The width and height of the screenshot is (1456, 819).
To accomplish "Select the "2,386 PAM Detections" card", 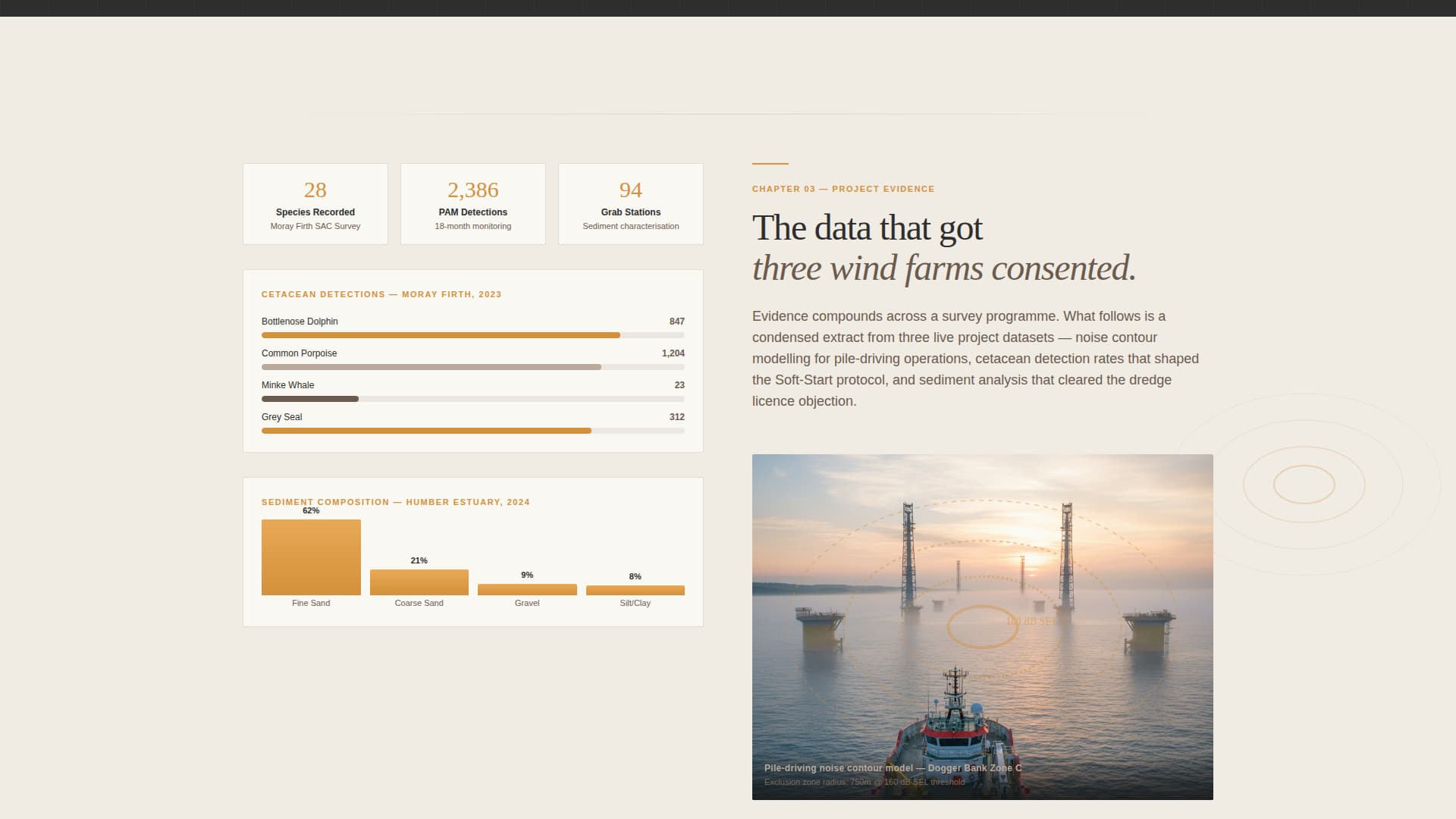I will click(472, 203).
